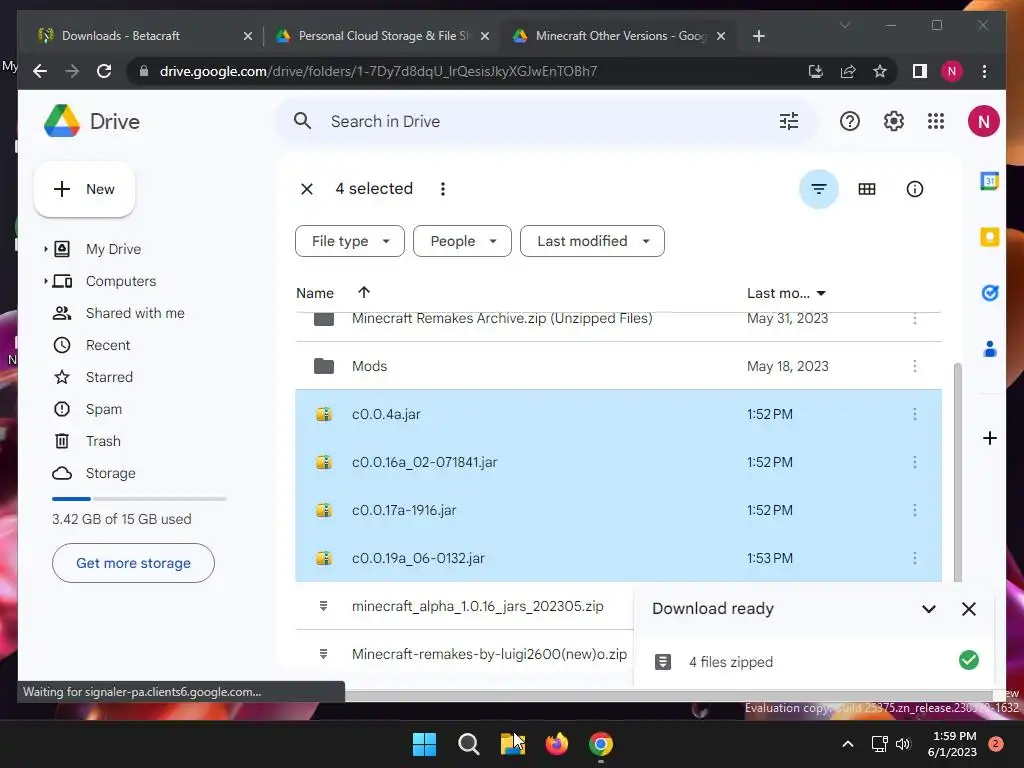Expand Computers tree arrow
This screenshot has width=1024, height=768.
pos(45,281)
